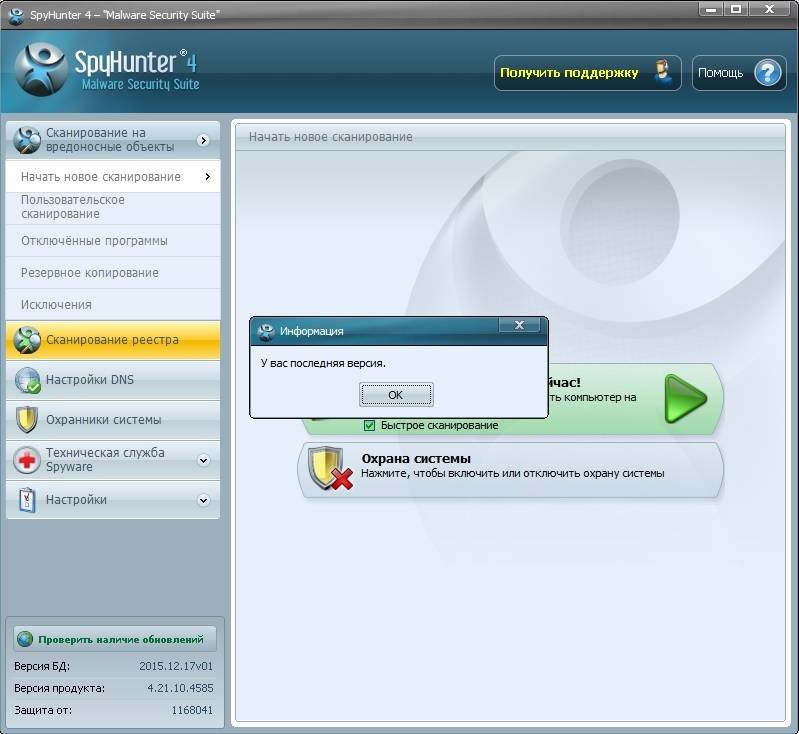
Task: Open Резервное копирование
Action: coord(113,273)
